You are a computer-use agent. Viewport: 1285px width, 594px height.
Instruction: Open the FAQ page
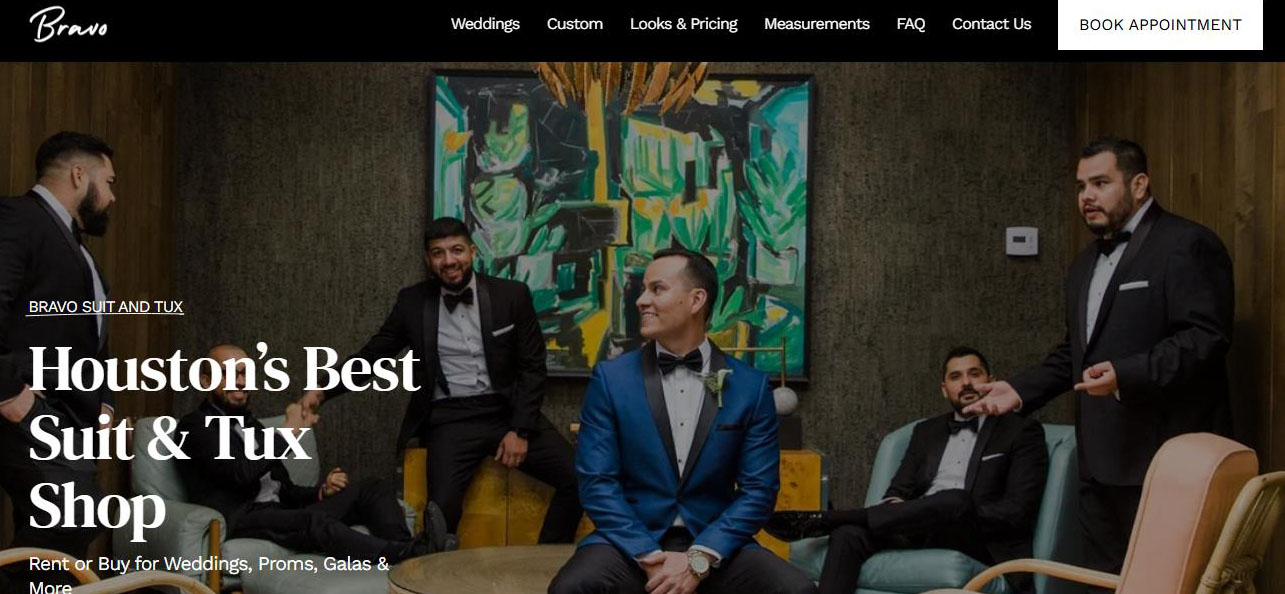(x=911, y=24)
